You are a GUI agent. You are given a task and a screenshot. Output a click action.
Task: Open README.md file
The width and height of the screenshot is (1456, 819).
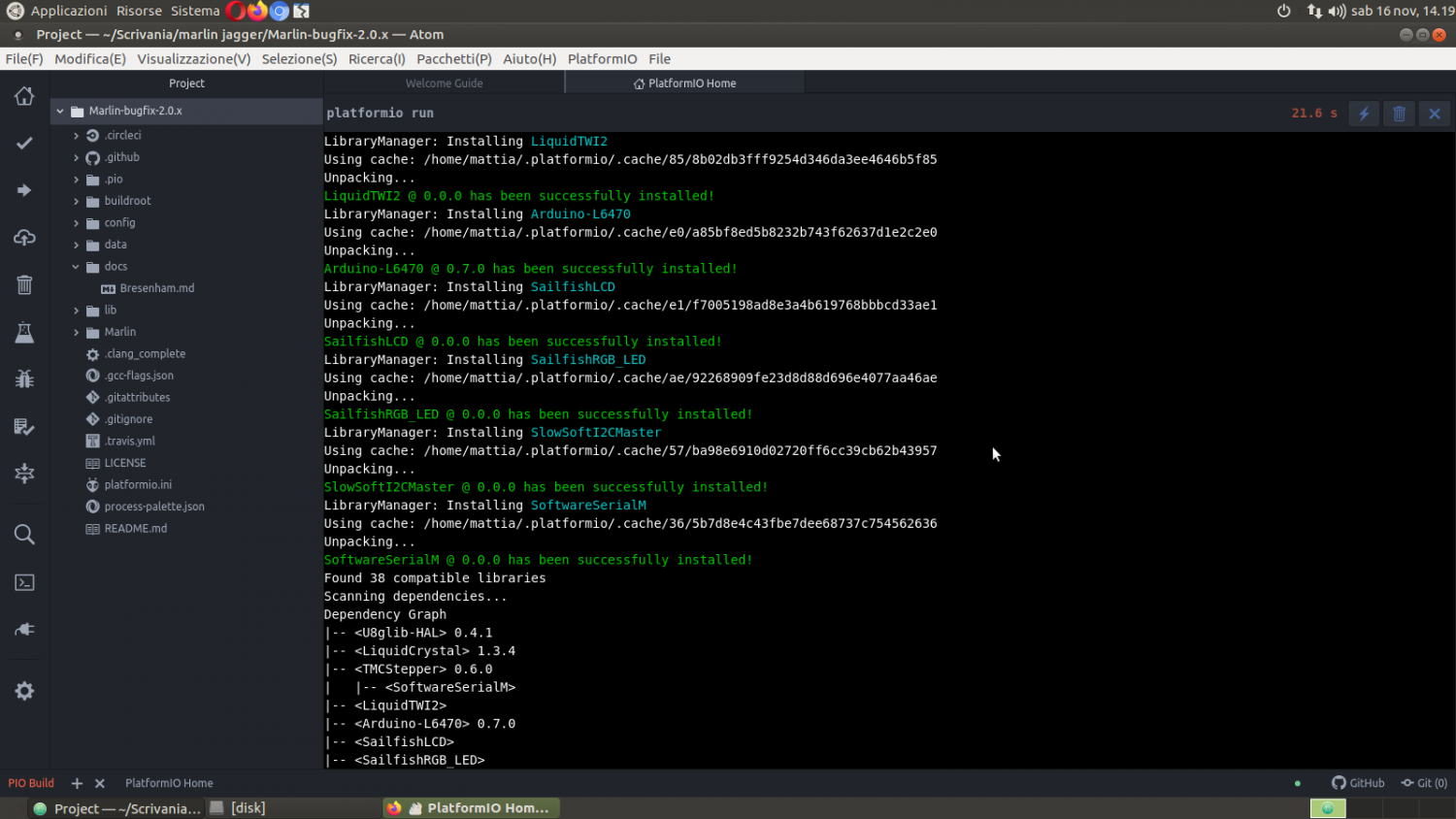pyautogui.click(x=136, y=529)
